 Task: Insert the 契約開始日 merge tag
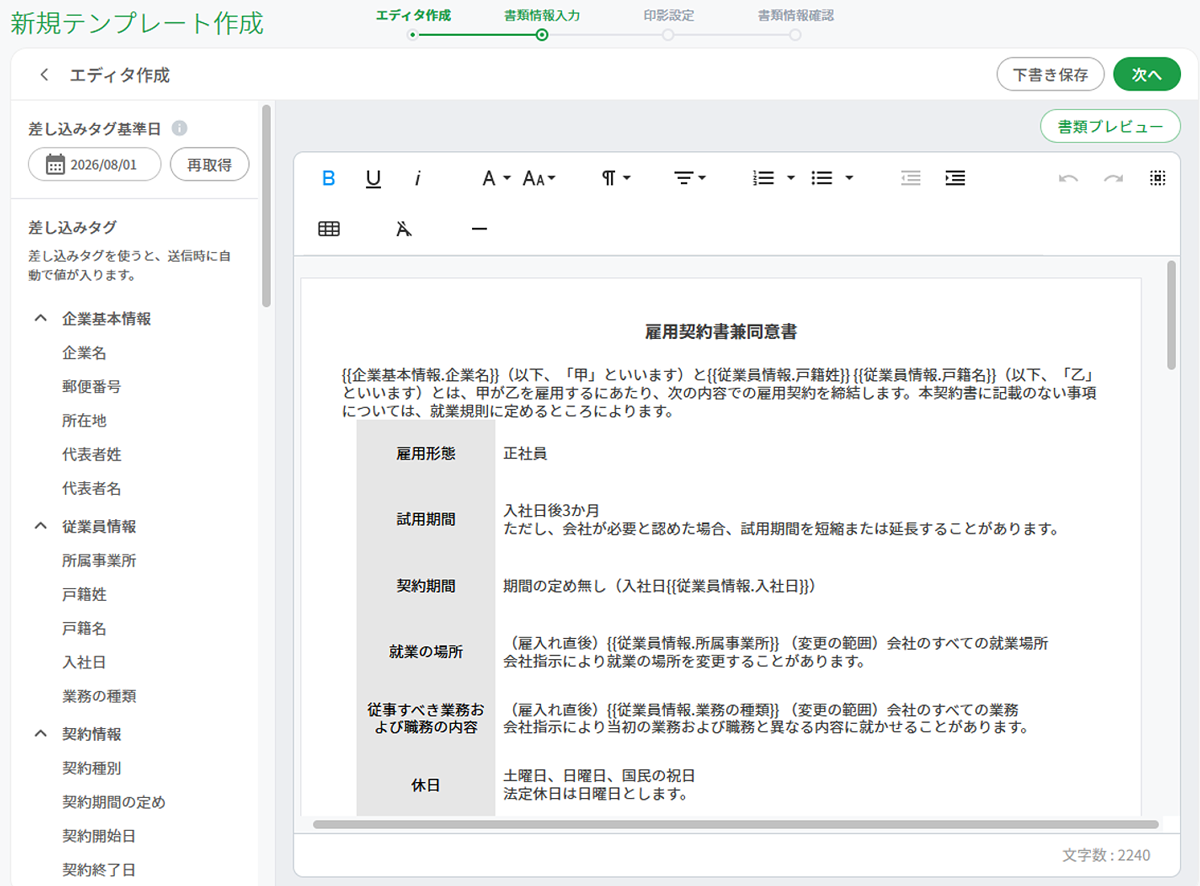(99, 835)
